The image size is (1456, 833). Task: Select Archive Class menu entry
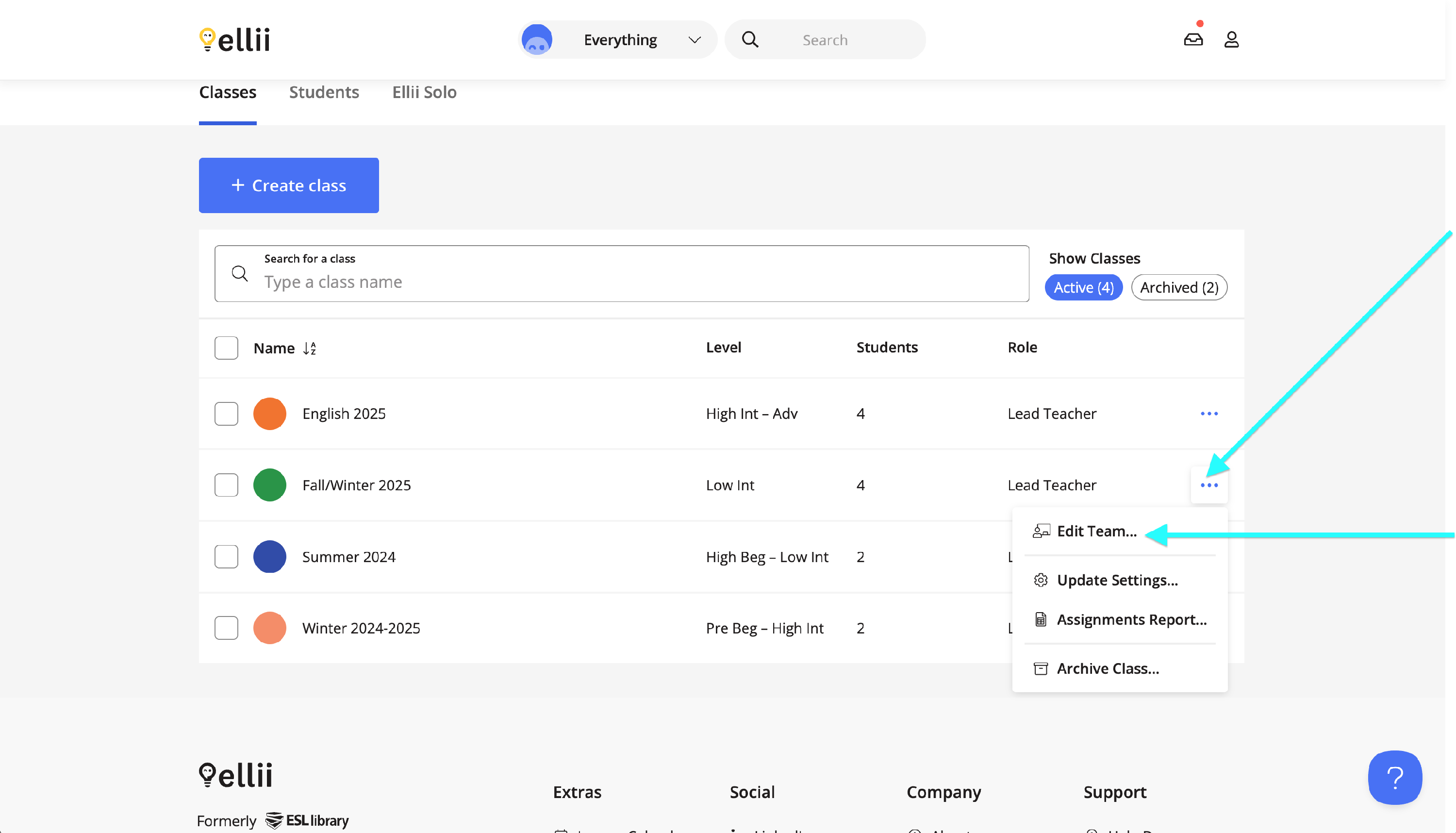coord(1107,668)
